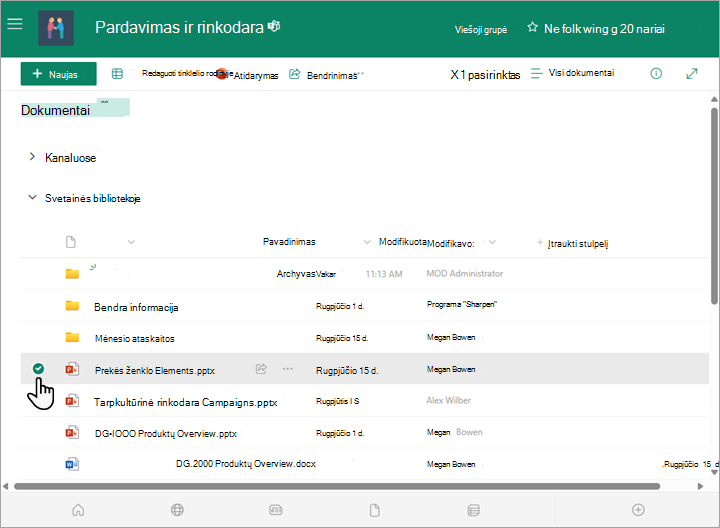Image resolution: width=720 pixels, height=528 pixels.
Task: Open Tarpkultūrinė rinkodara Campaigns.pptx
Action: (186, 403)
